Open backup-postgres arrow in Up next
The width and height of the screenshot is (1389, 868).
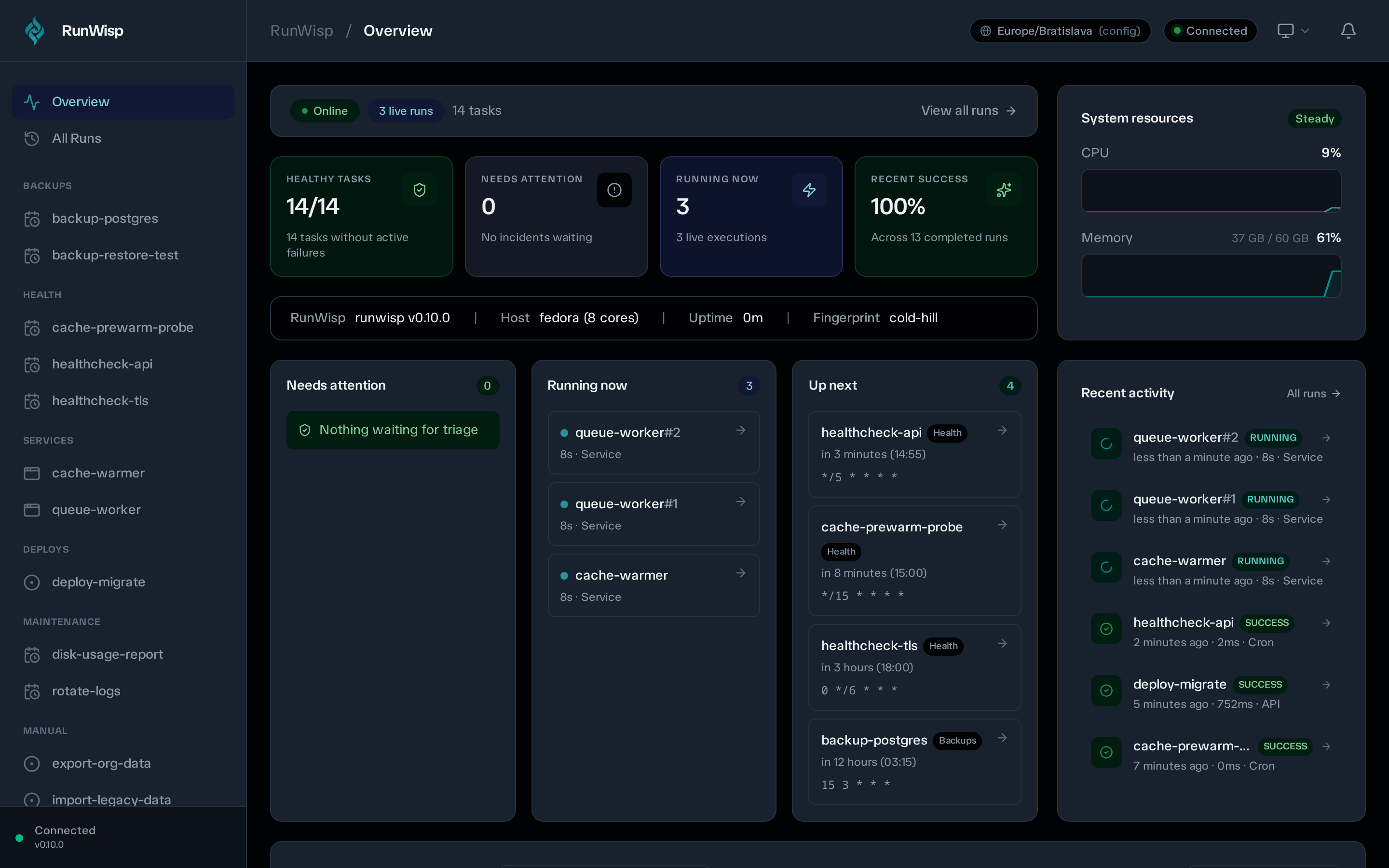[1002, 738]
